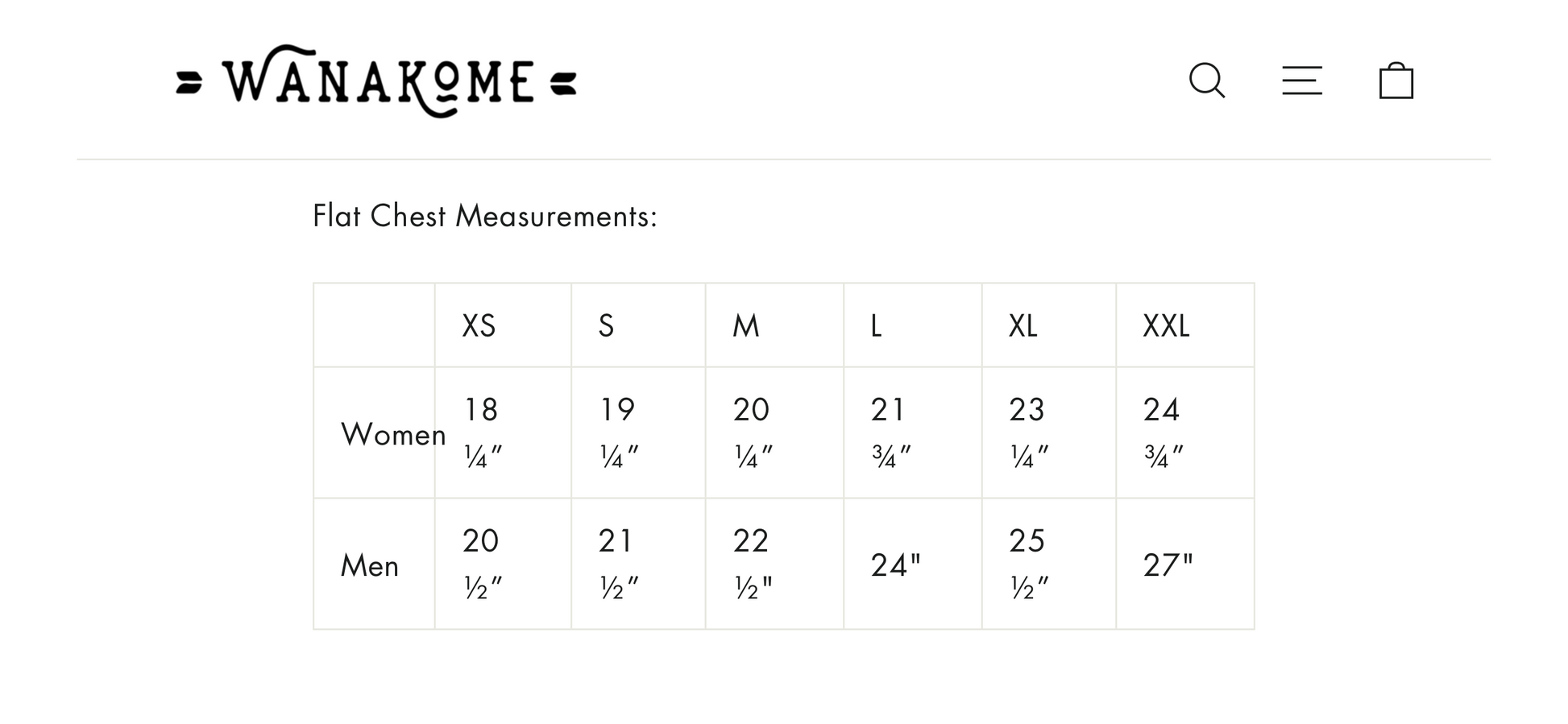
Task: Click the Flat Chest Measurements heading
Action: (485, 216)
